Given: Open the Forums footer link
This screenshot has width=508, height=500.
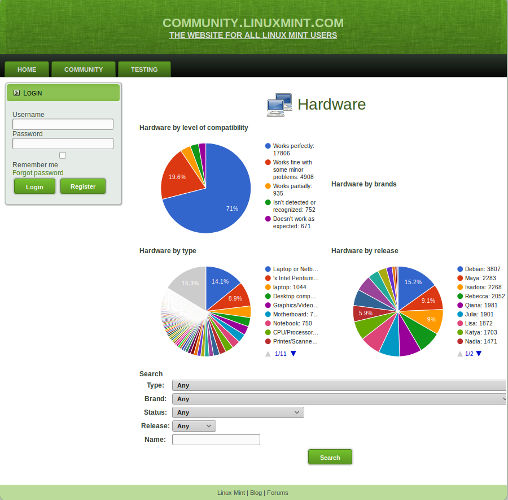Looking at the screenshot, I should pyautogui.click(x=277, y=493).
